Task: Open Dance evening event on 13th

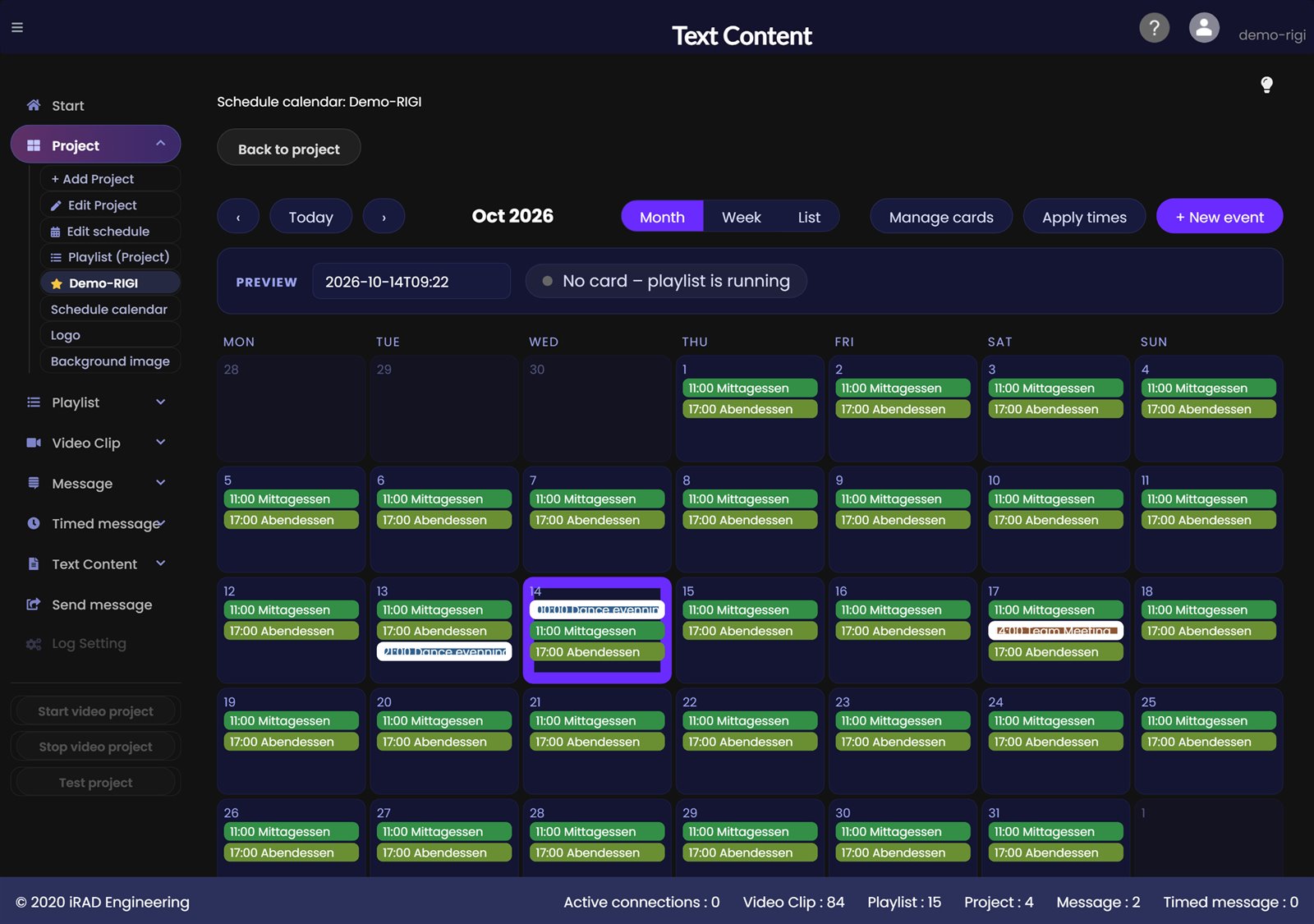Action: tap(444, 652)
